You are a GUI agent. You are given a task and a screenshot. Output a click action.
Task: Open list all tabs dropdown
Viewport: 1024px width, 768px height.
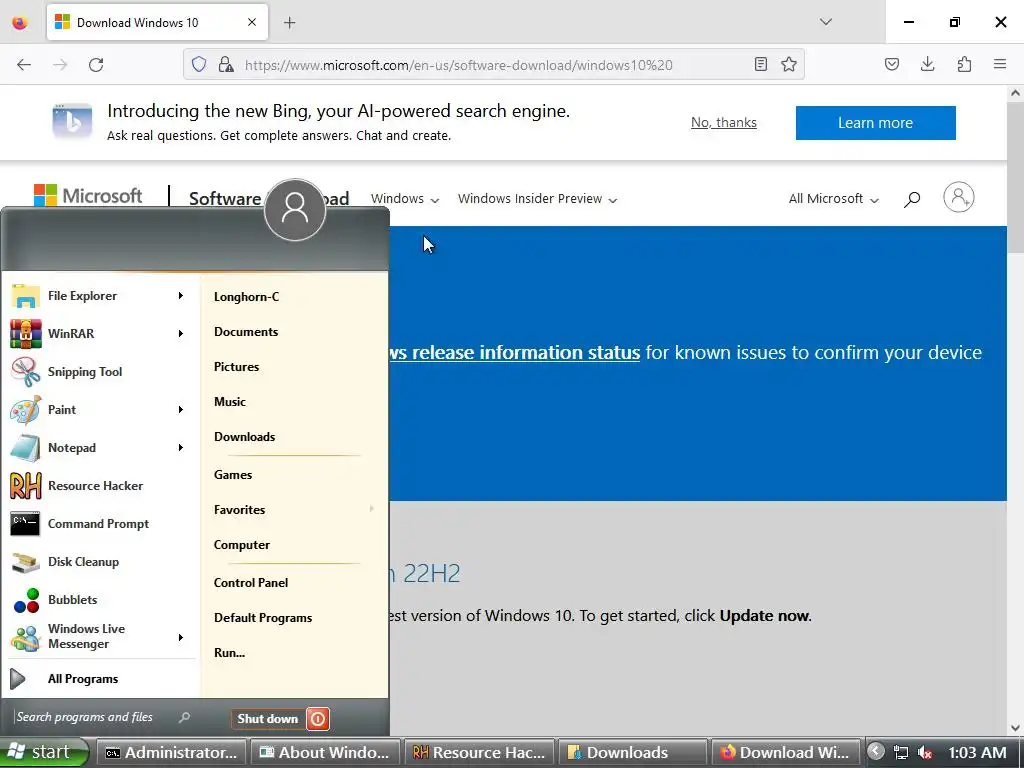pos(825,22)
